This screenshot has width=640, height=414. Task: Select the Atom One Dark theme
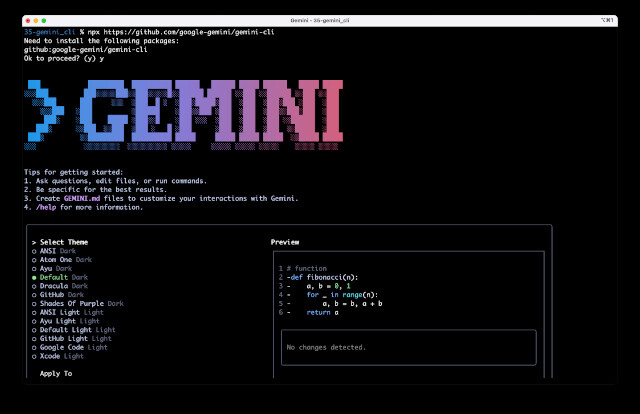coord(62,260)
